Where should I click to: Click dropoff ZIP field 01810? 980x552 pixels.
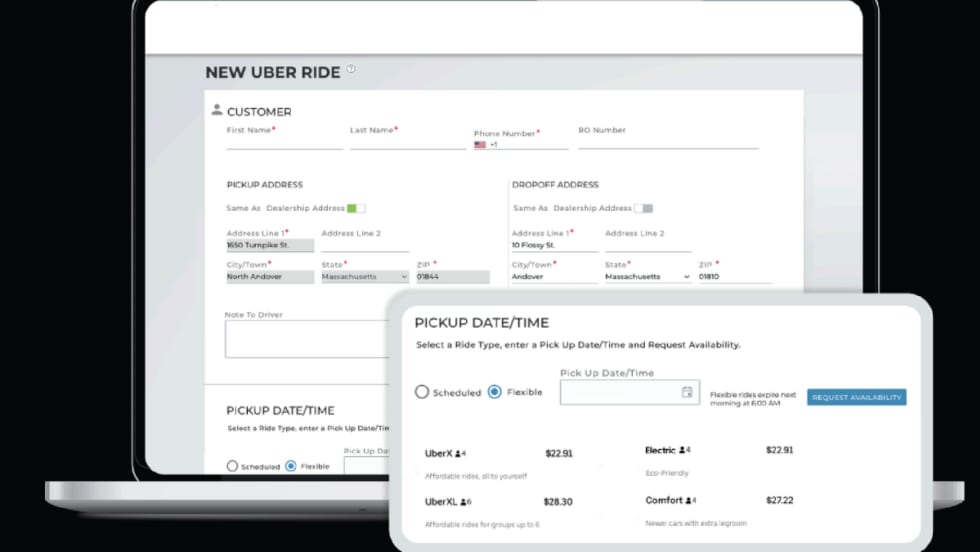[735, 276]
